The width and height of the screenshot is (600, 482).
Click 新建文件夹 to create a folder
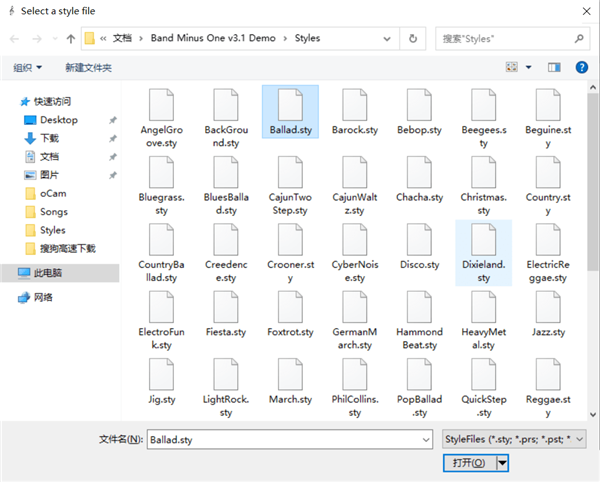[x=88, y=67]
